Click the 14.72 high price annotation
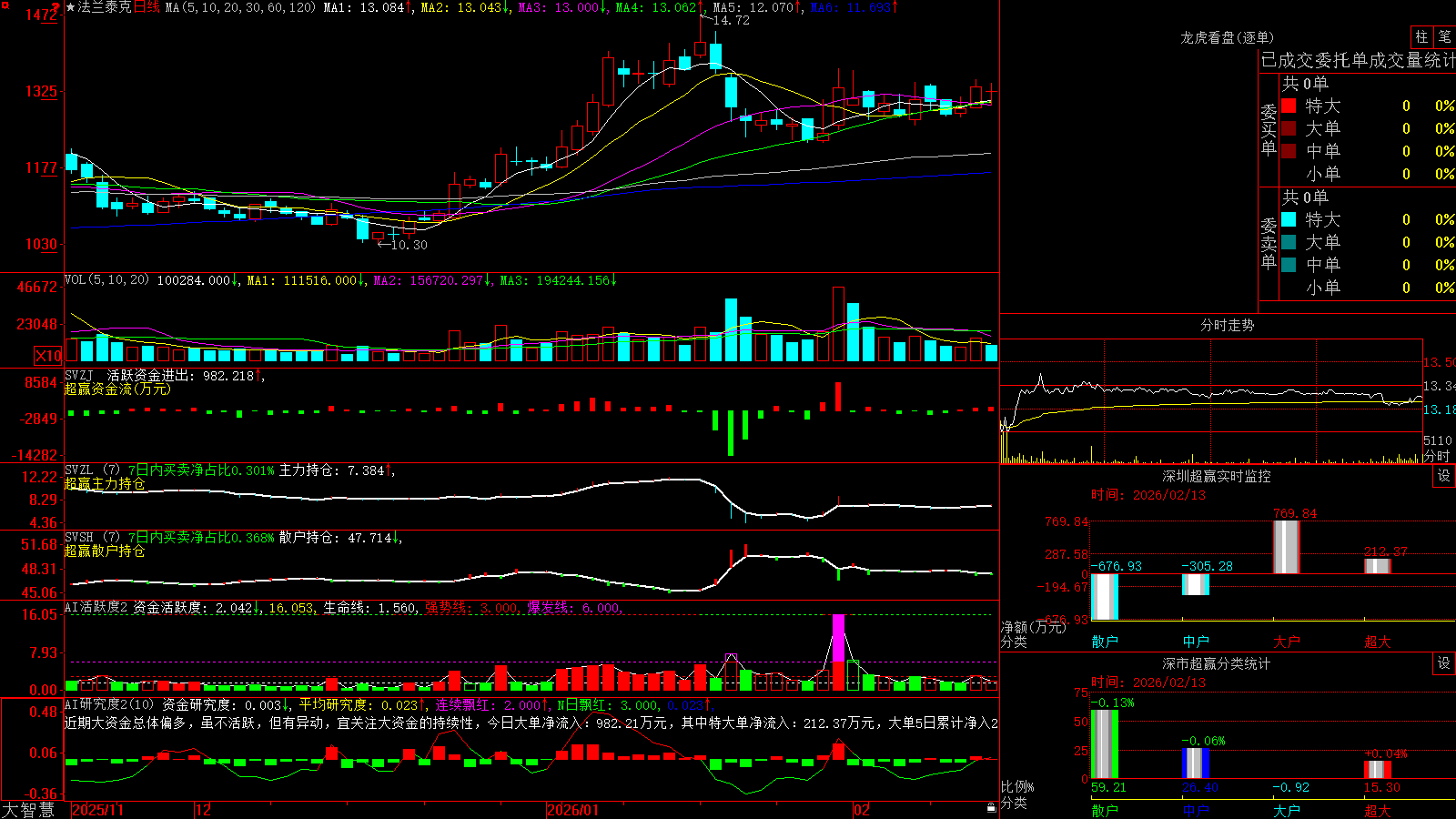1456x819 pixels. coord(732,20)
